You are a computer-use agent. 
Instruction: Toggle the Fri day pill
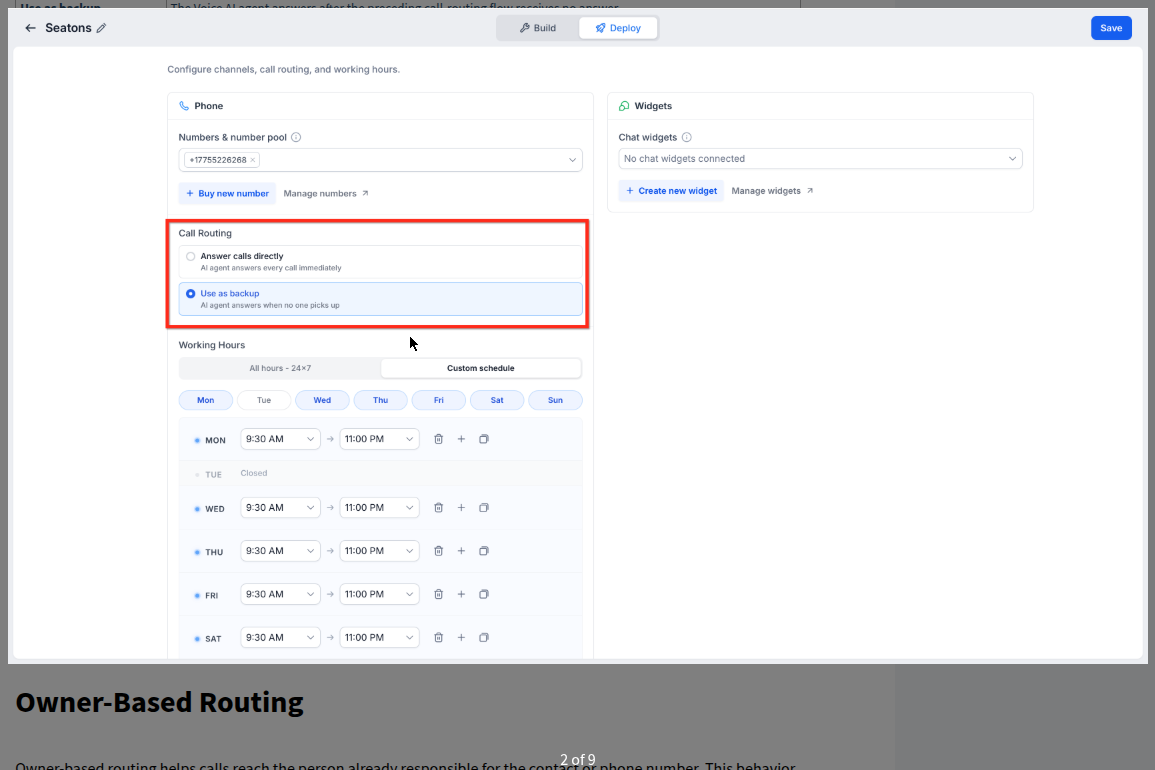click(438, 400)
